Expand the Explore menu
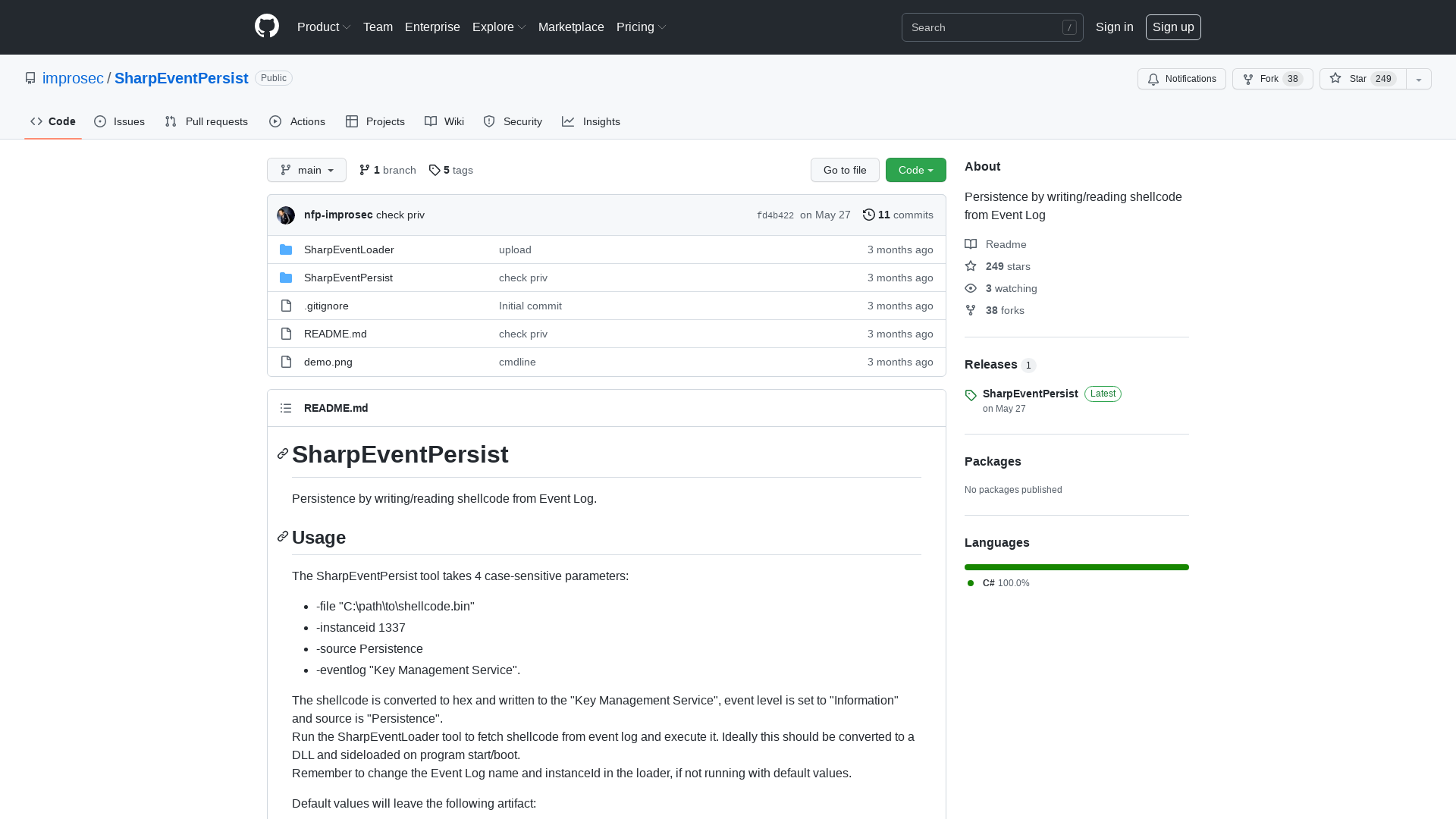The height and width of the screenshot is (819, 1456). (x=499, y=27)
